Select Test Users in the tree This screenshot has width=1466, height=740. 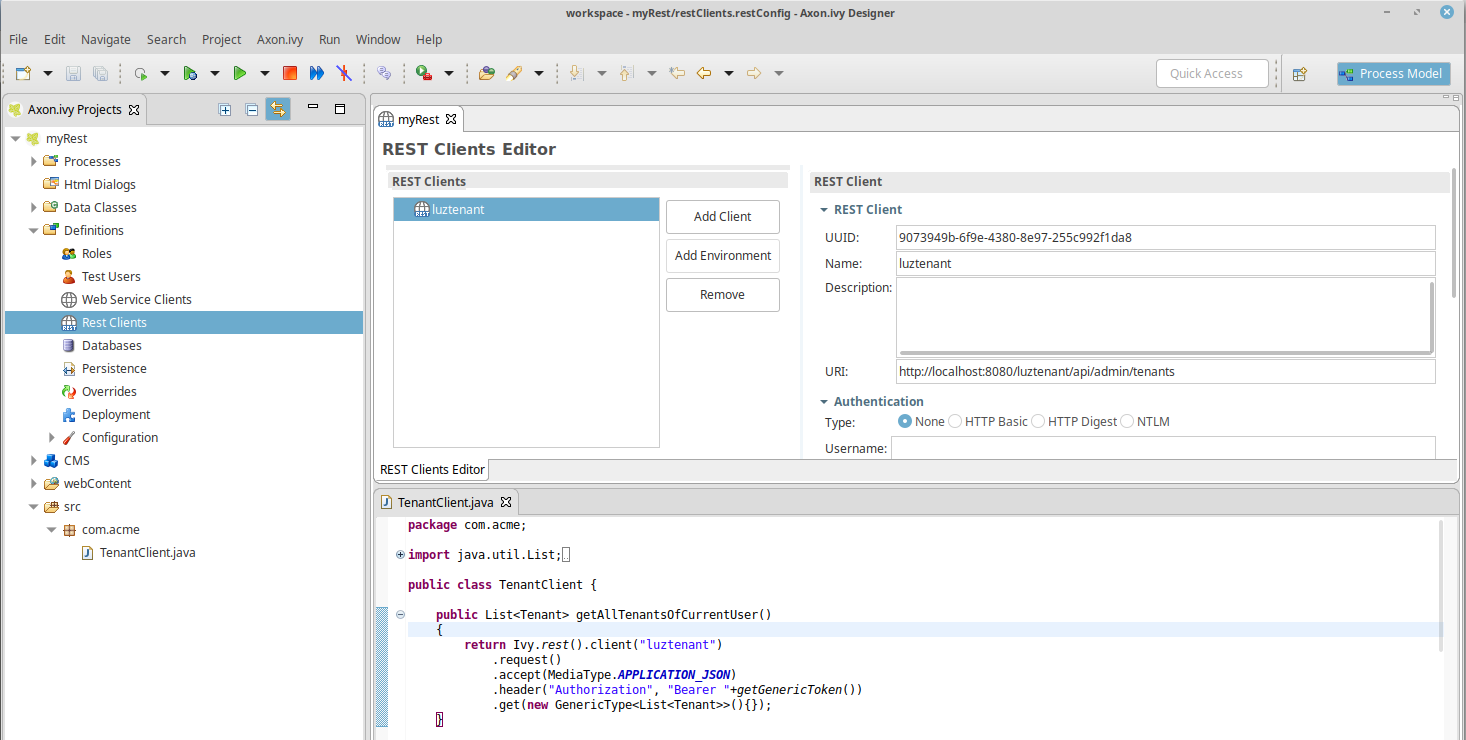coord(111,276)
